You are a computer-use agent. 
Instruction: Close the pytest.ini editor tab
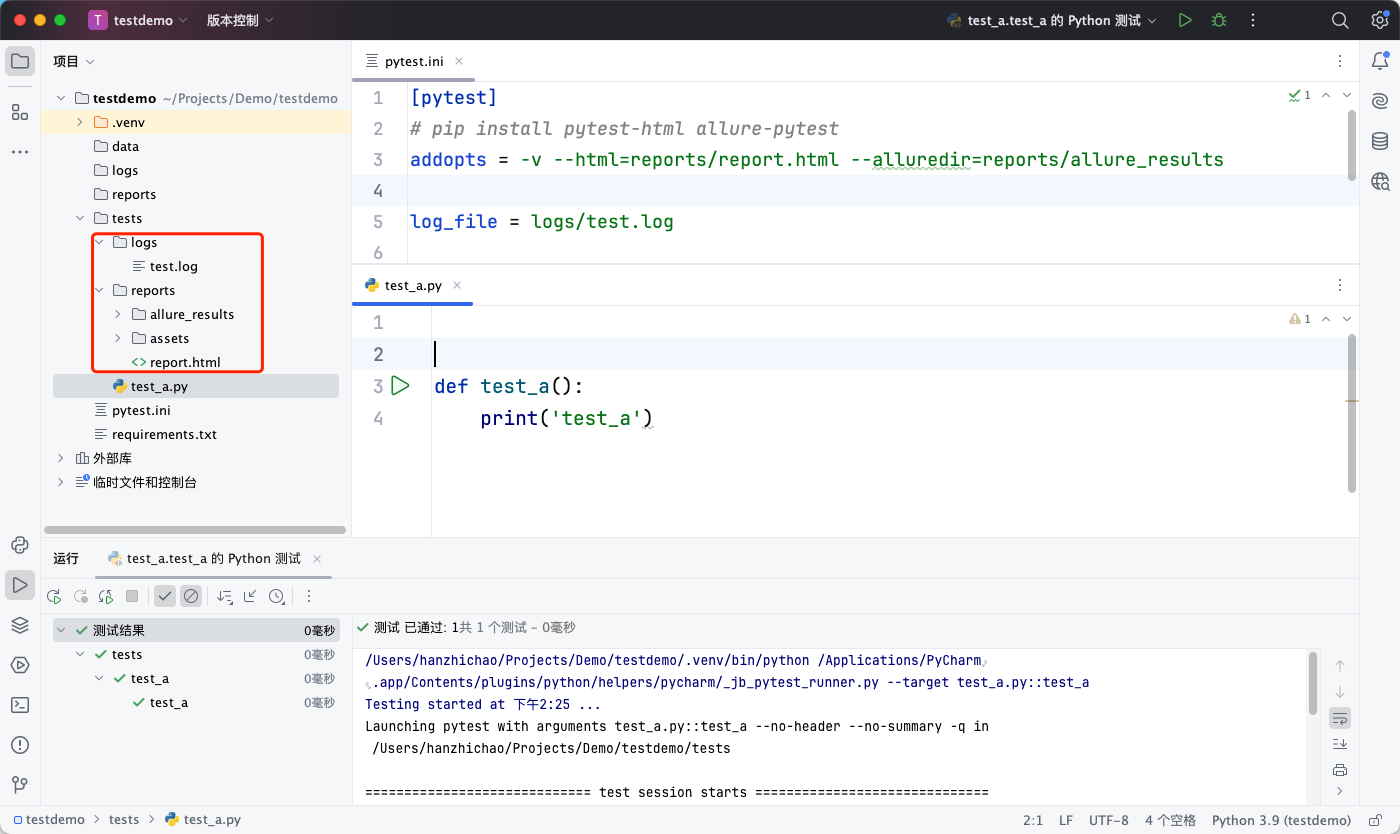pos(459,61)
